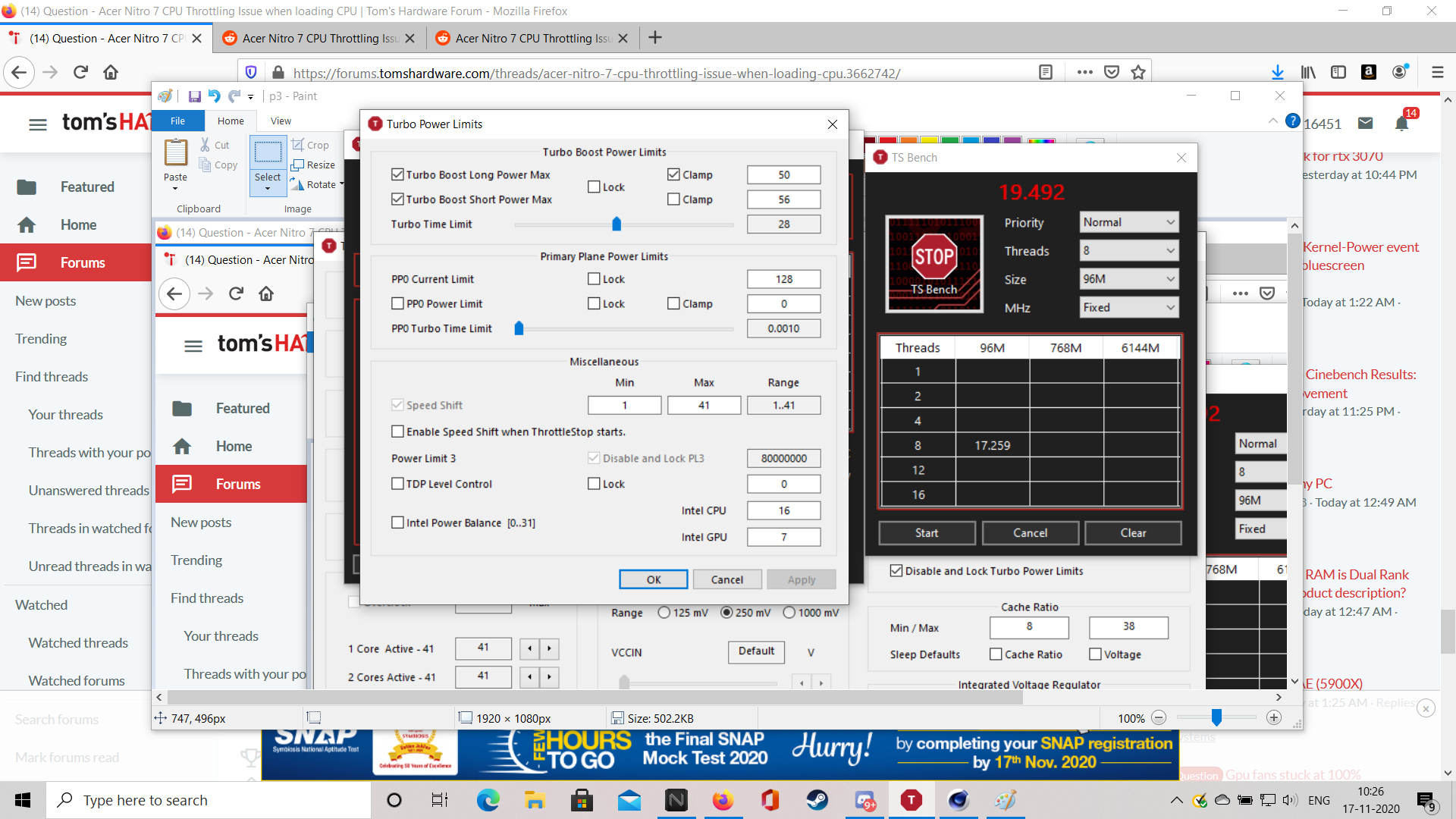Enable the PP0 Power Limit checkbox
The height and width of the screenshot is (819, 1456).
397,303
